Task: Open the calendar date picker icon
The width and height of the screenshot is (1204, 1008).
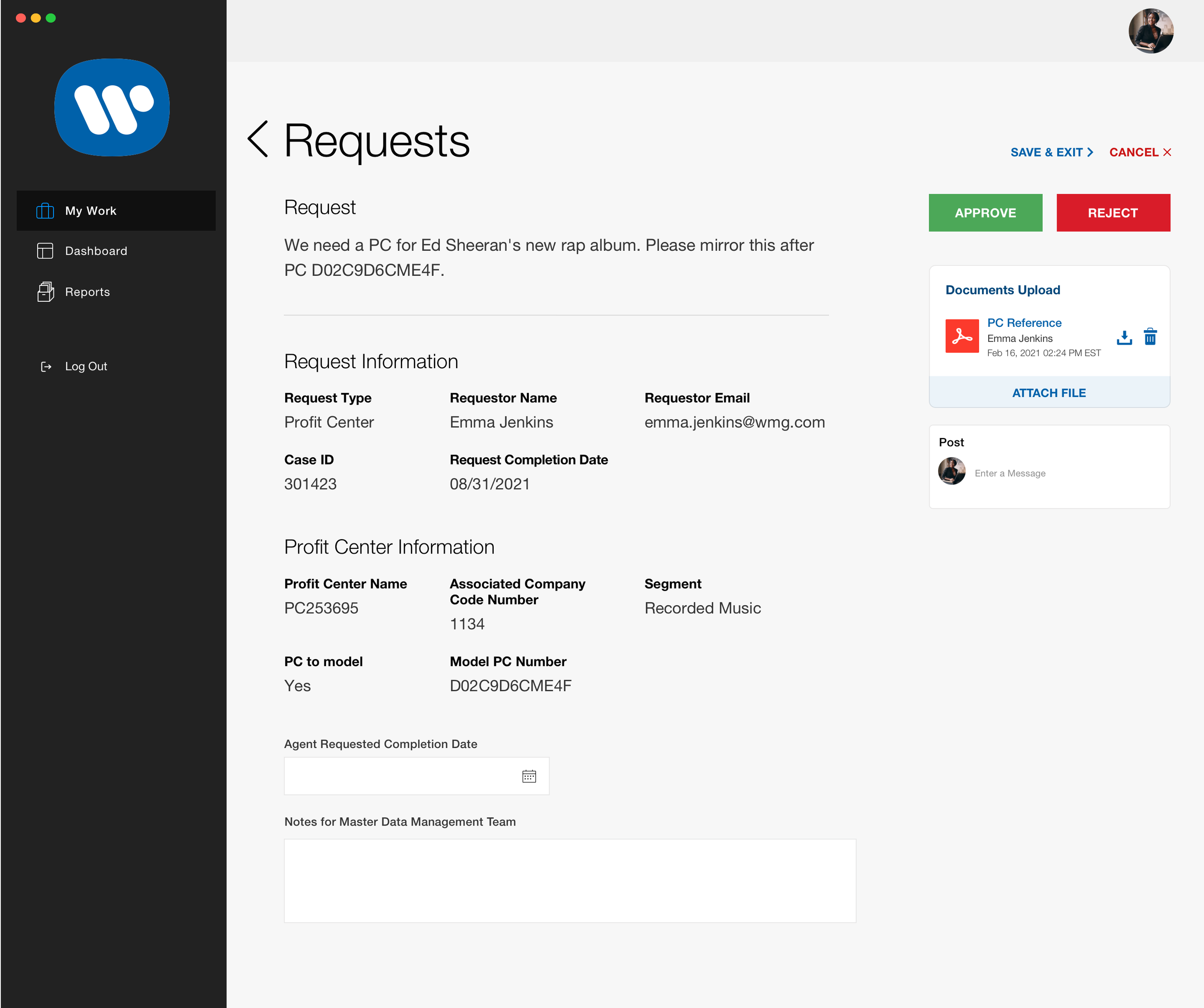Action: coord(529,776)
